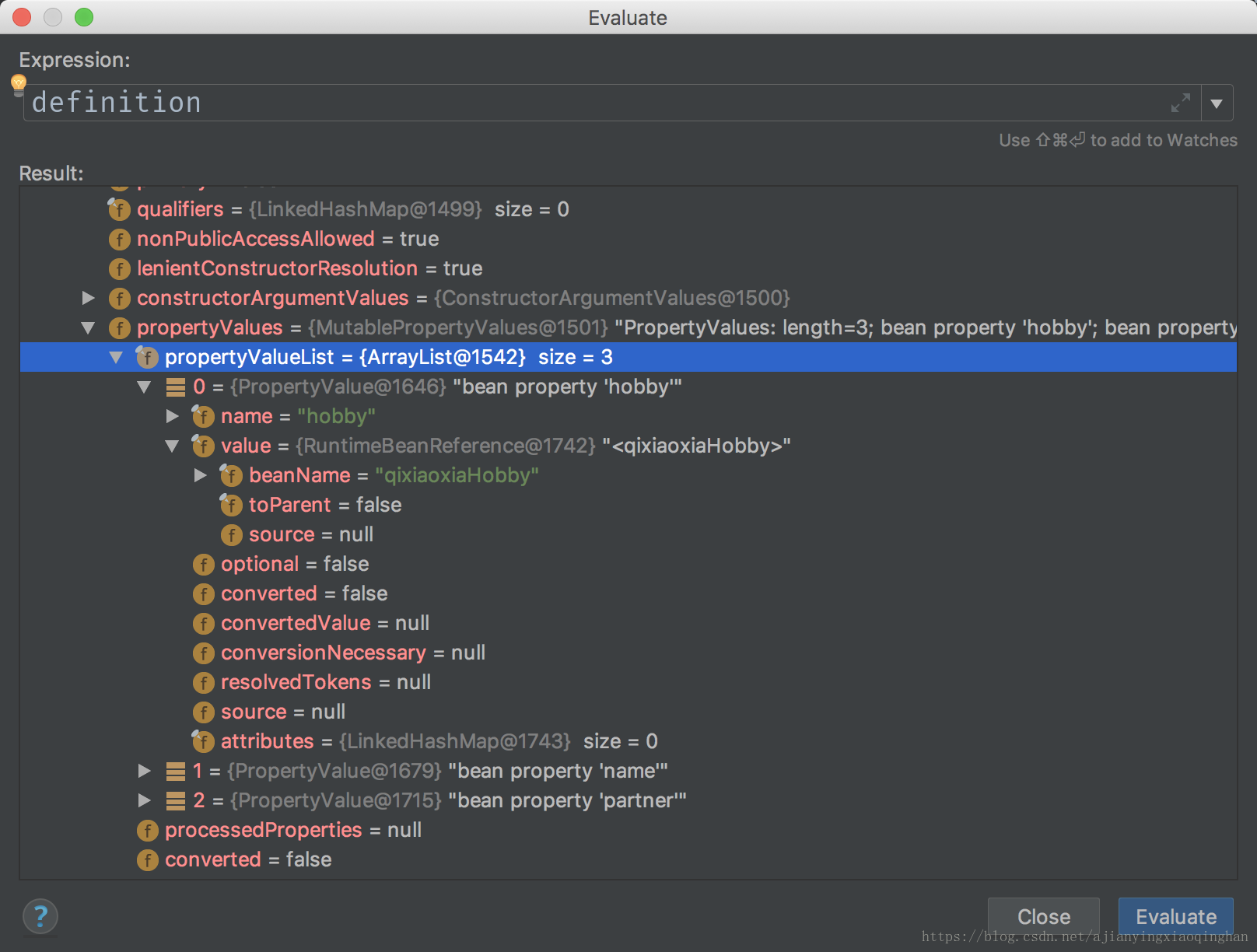Select the row conversionNecessary = null
Viewport: 1257px width, 952px height.
pos(628,653)
